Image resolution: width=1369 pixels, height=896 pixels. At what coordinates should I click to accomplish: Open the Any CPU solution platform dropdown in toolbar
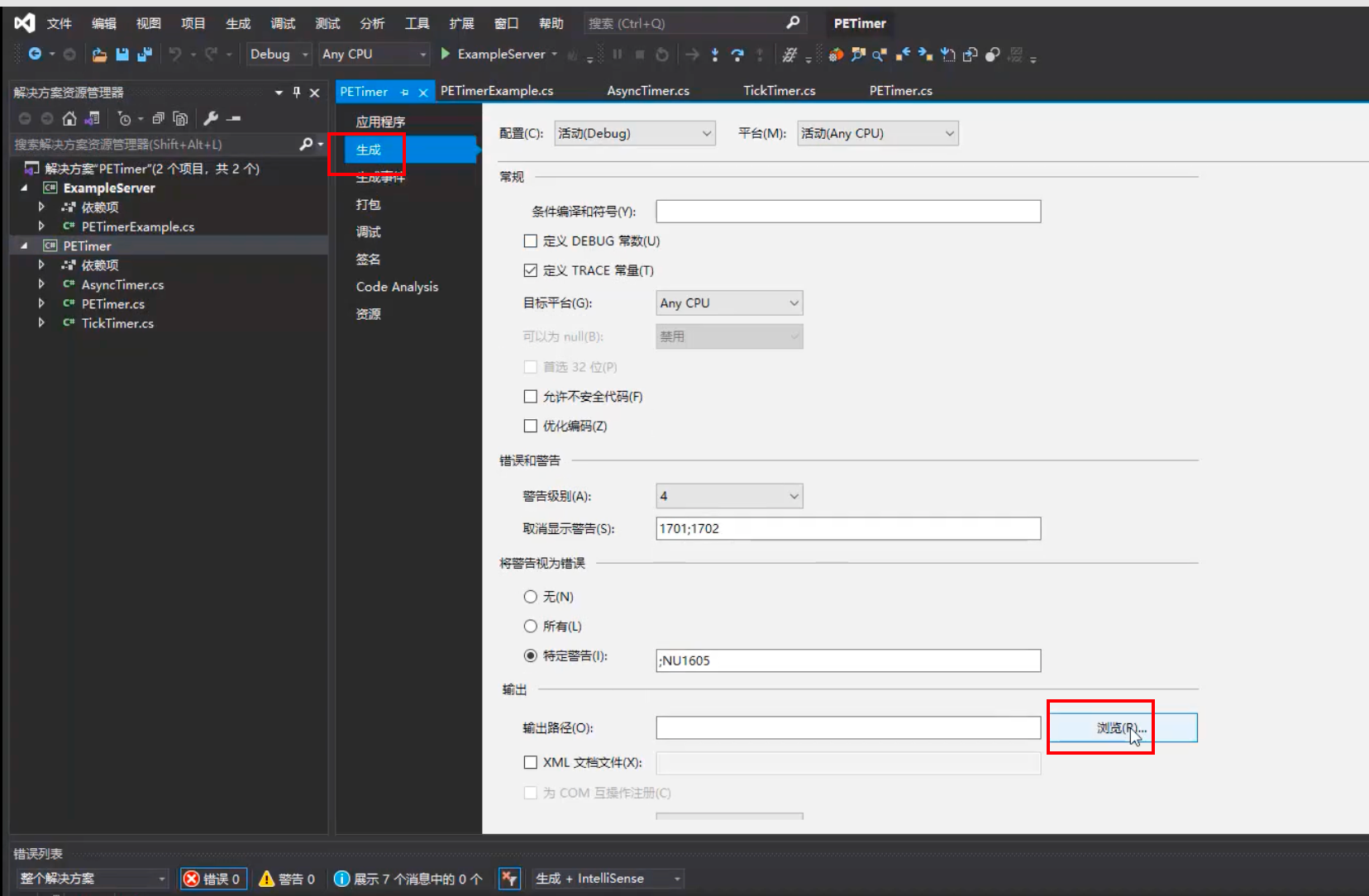click(375, 55)
